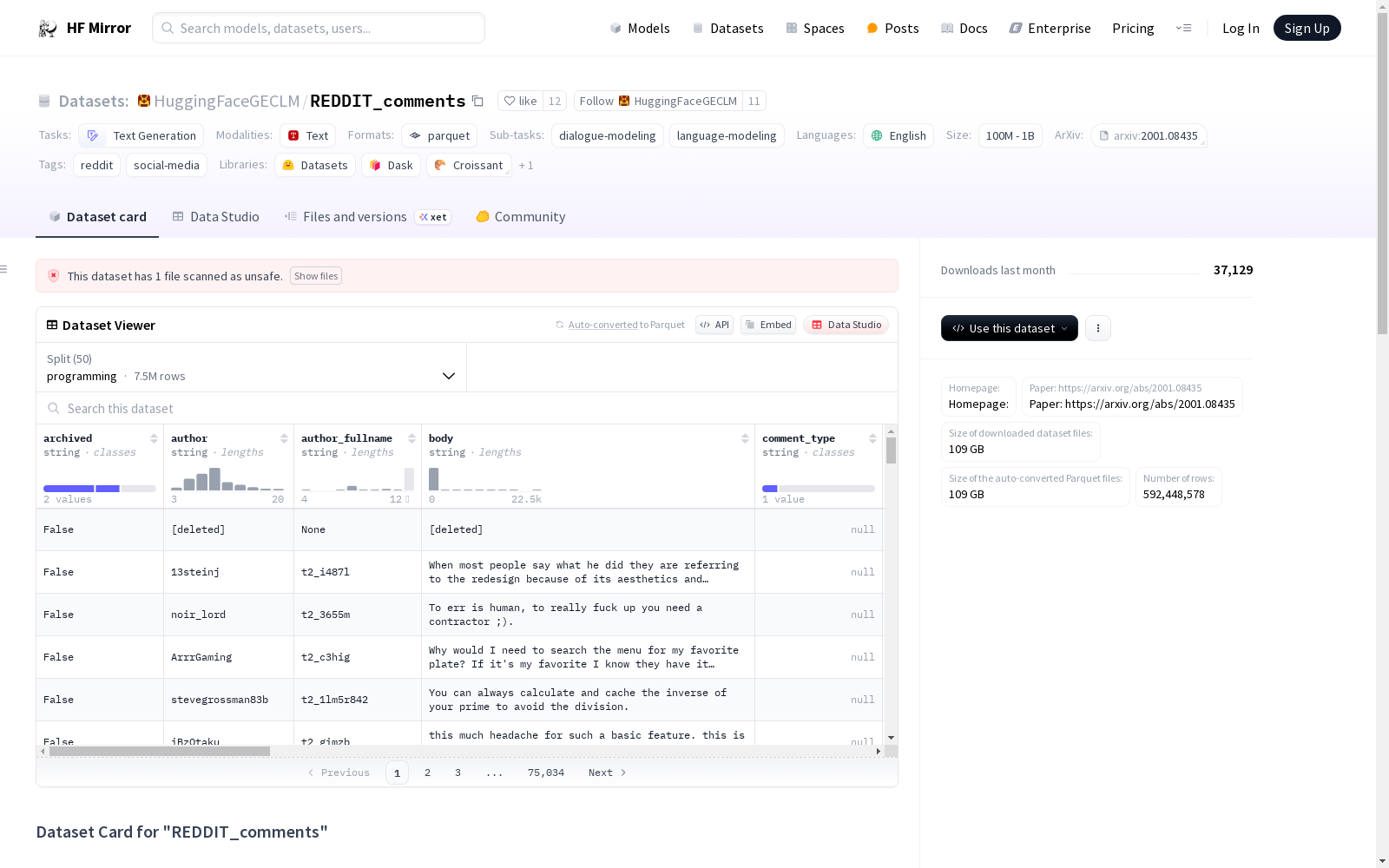Sort the author column
The width and height of the screenshot is (1389, 868).
(x=284, y=438)
